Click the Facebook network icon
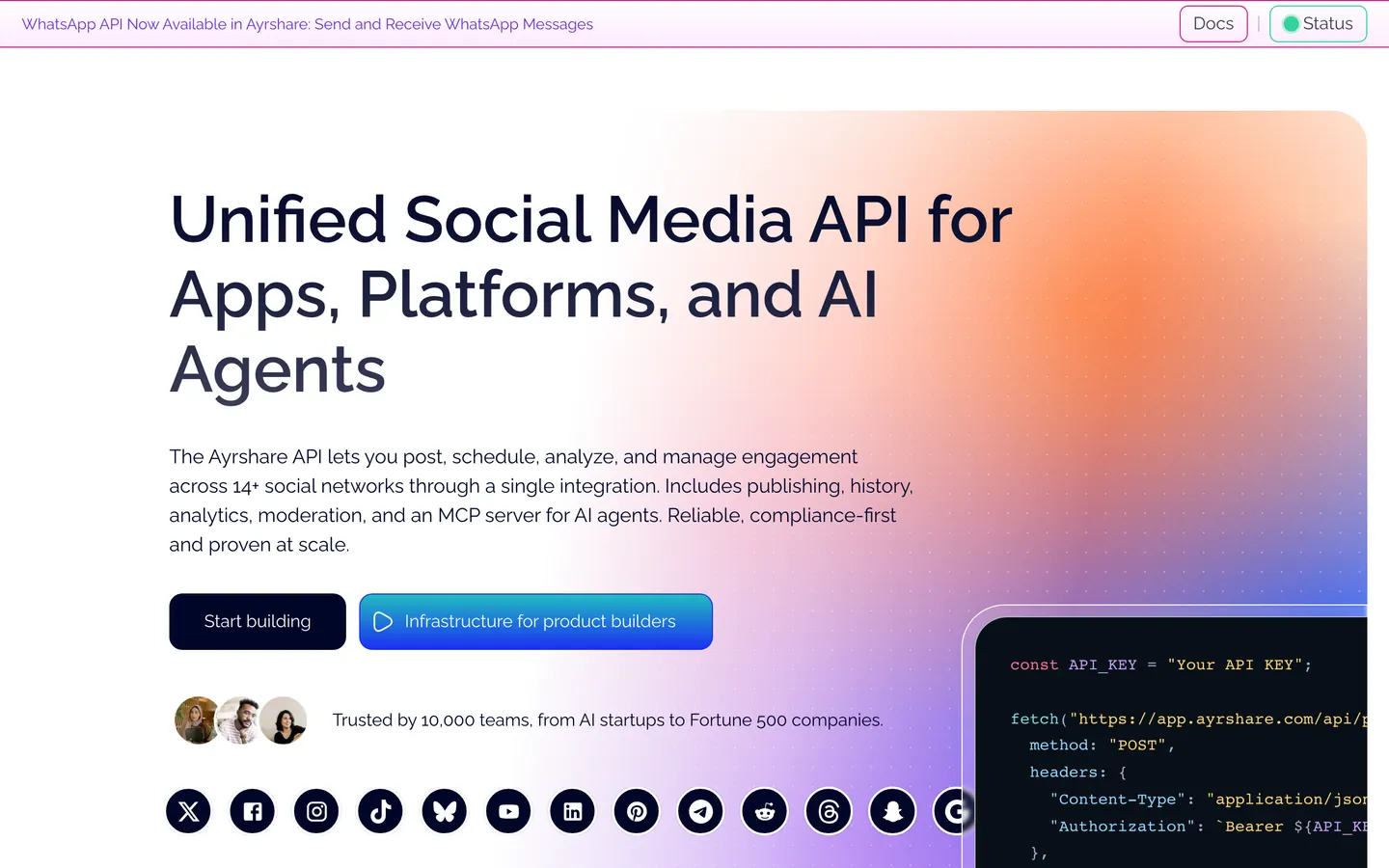The height and width of the screenshot is (868, 1389). [x=253, y=811]
